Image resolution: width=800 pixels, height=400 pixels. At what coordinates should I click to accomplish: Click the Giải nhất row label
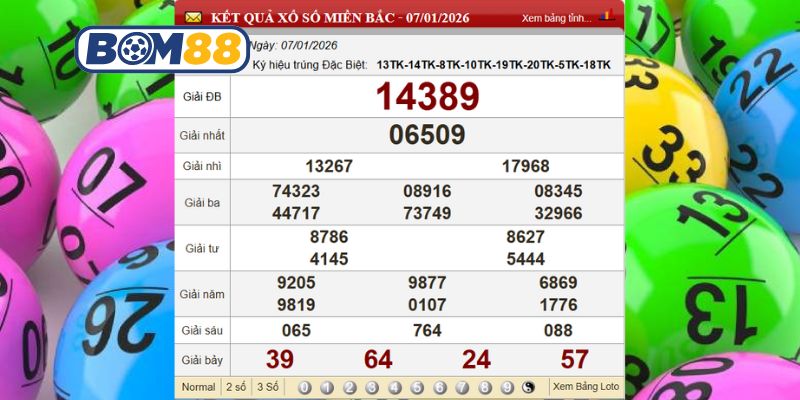tap(202, 136)
